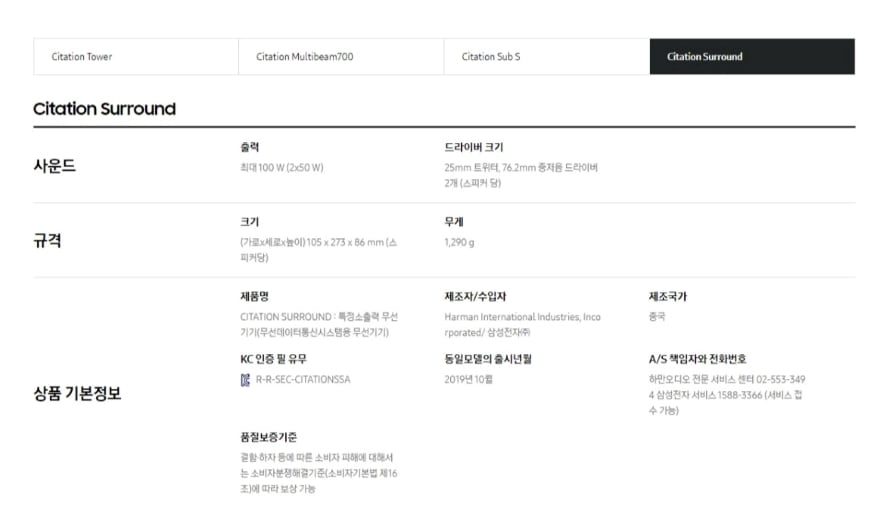Viewport: 890px width, 516px height.
Task: Click the 크기 dimensions label
Action: point(250,222)
